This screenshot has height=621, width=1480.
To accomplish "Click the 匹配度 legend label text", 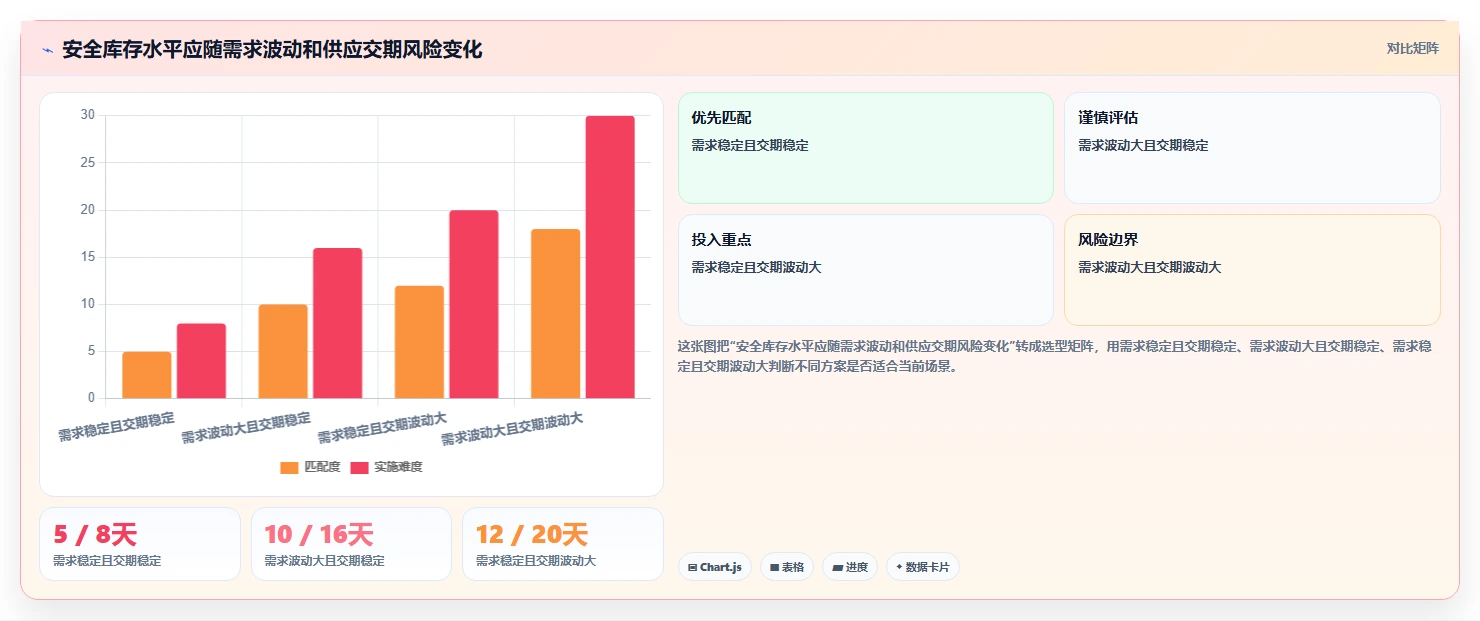I will click(322, 467).
